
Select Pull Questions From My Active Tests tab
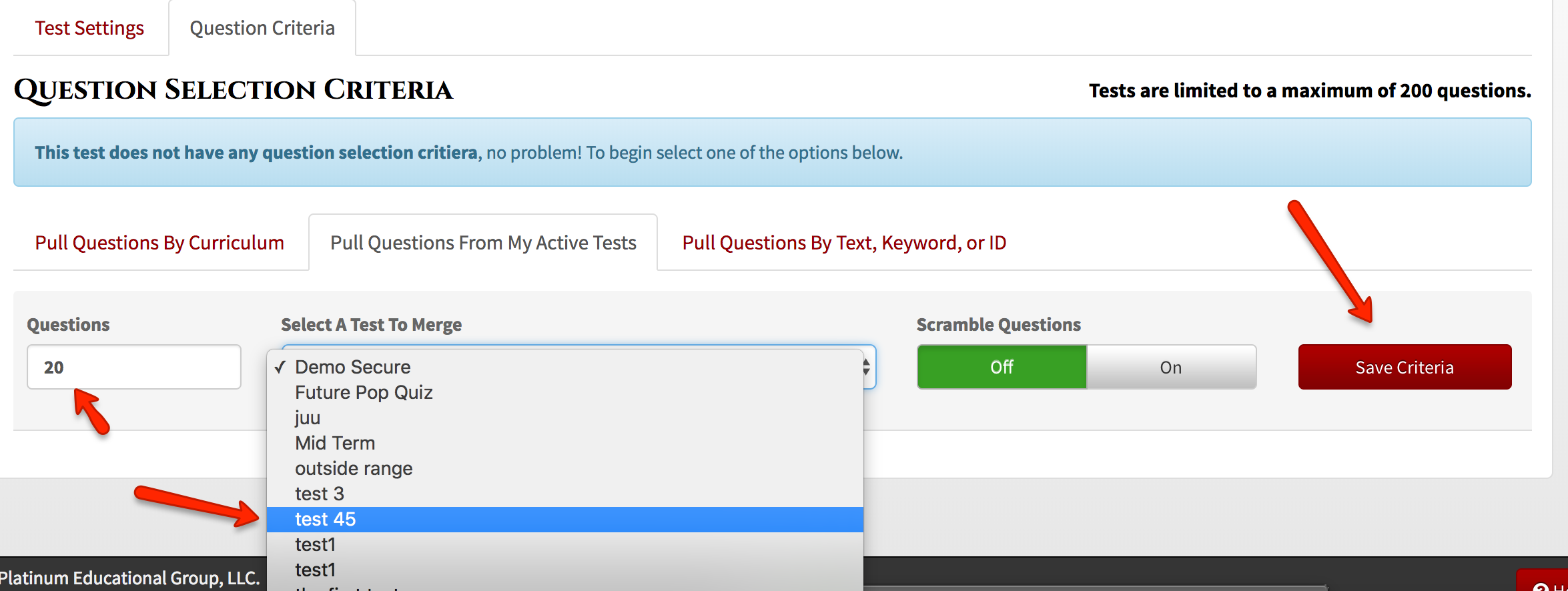tap(483, 243)
